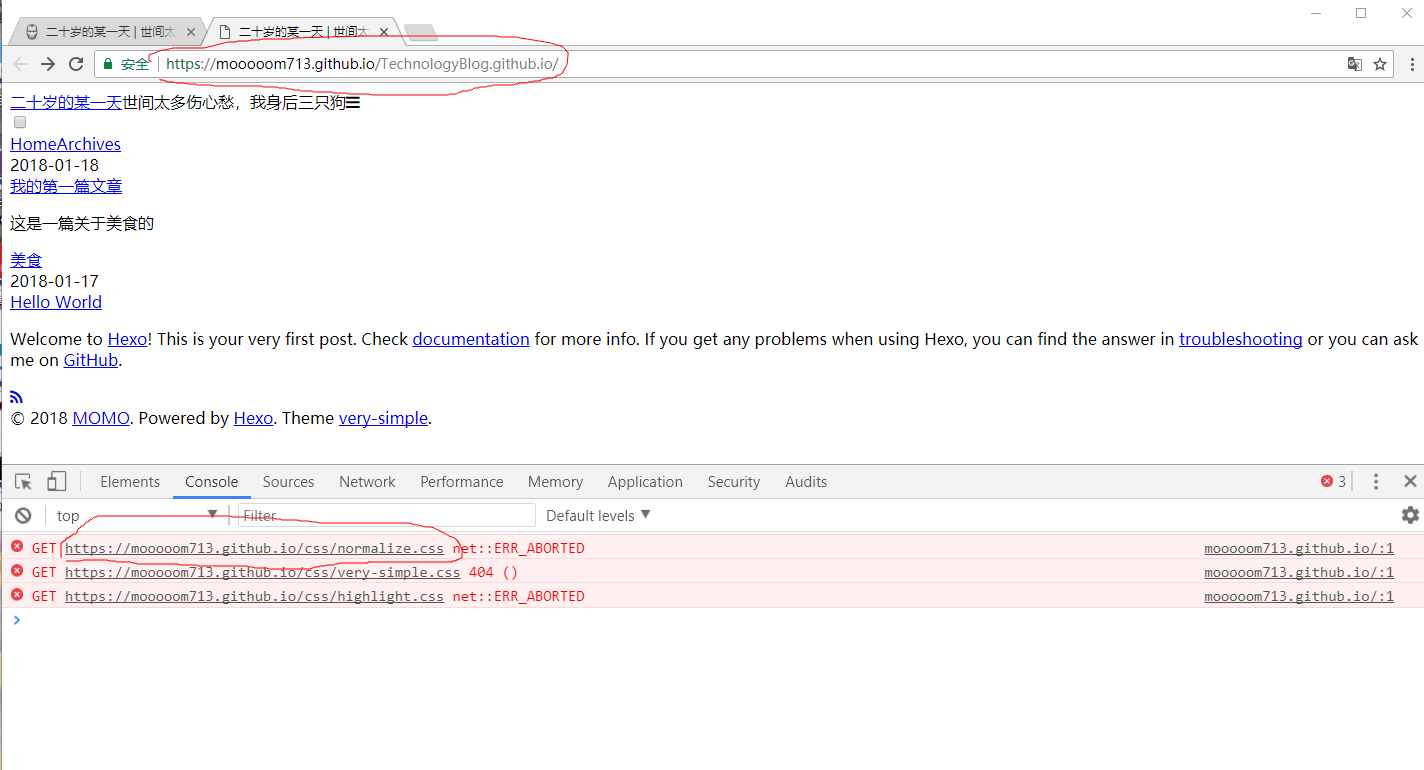
Task: Open the Default levels dropdown
Action: (598, 516)
